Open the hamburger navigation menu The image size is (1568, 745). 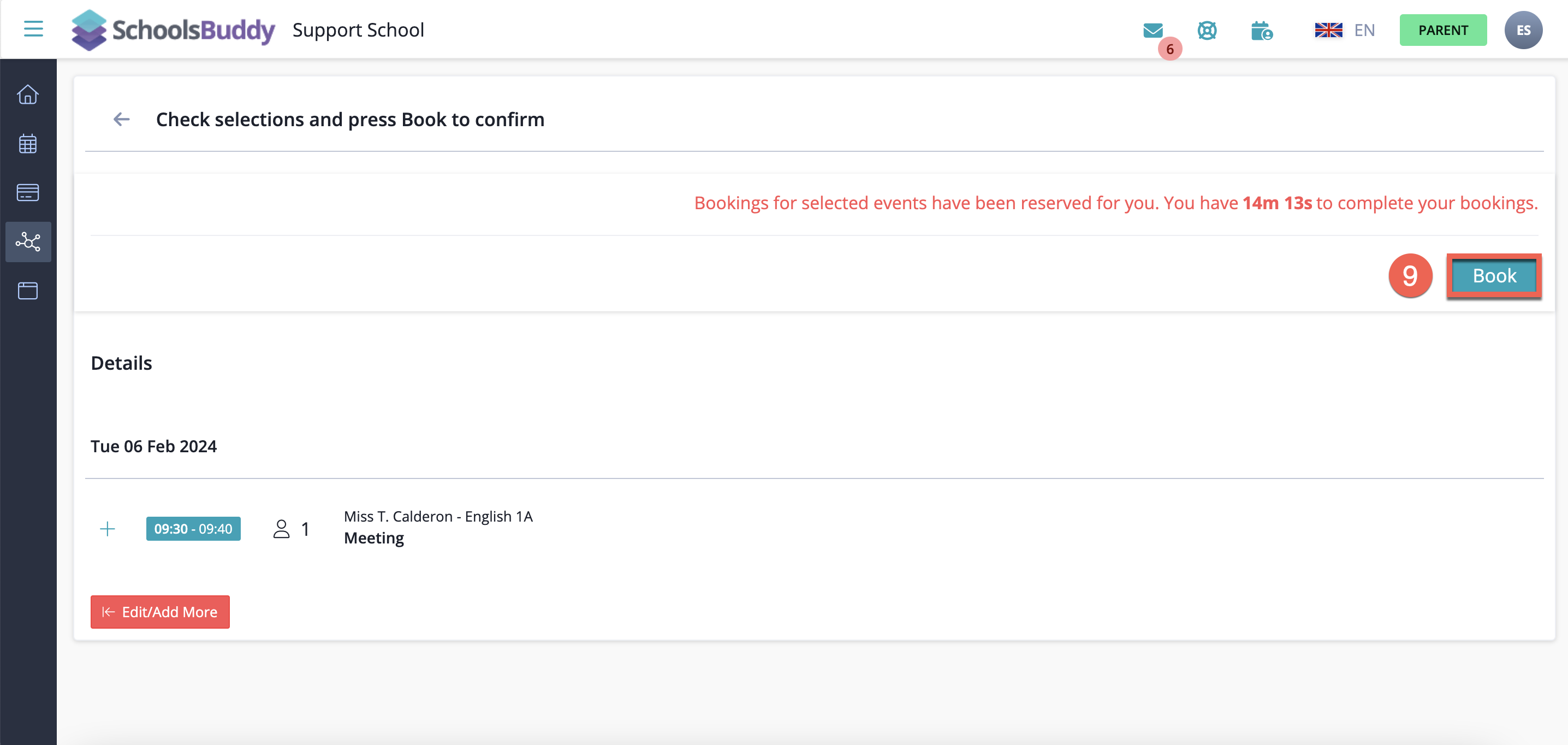pyautogui.click(x=33, y=28)
